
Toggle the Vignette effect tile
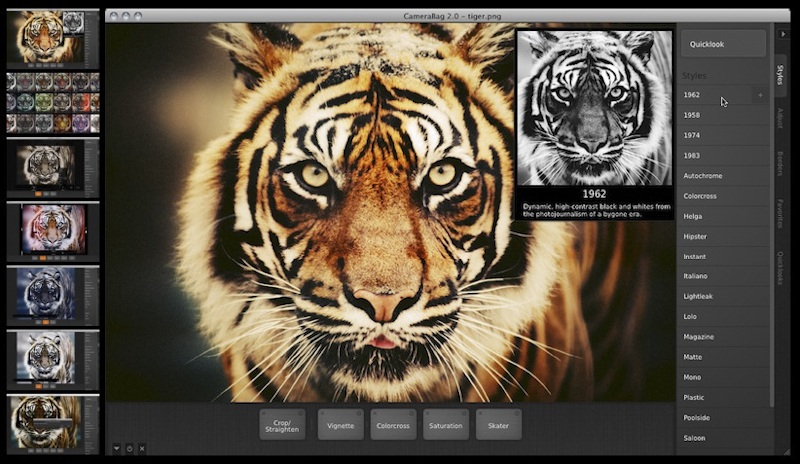341,425
